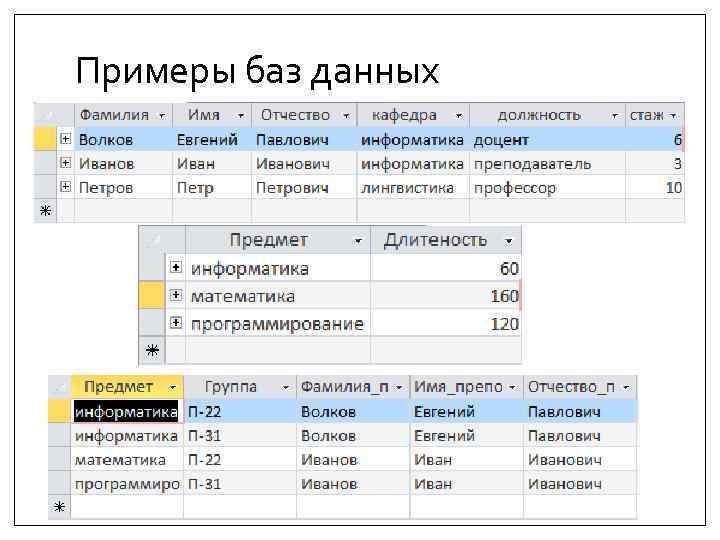The width and height of the screenshot is (720, 540).
Task: Open the Имя column filter dropdown
Action: [x=241, y=116]
